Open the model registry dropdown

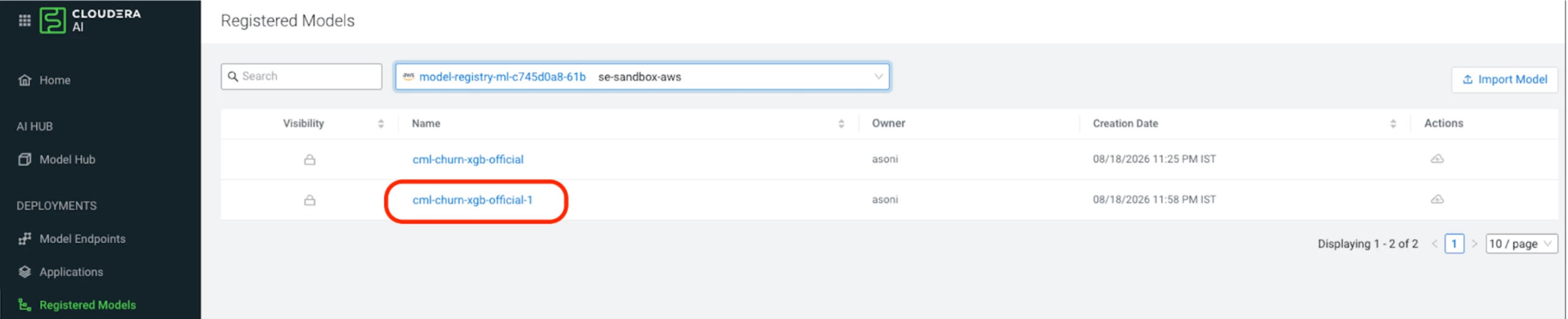pyautogui.click(x=643, y=77)
